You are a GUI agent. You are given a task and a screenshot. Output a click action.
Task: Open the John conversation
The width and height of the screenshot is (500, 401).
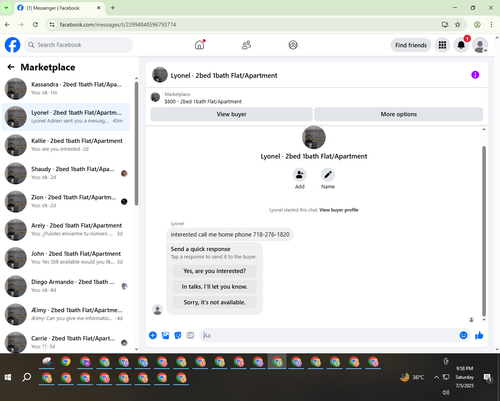(x=66, y=258)
